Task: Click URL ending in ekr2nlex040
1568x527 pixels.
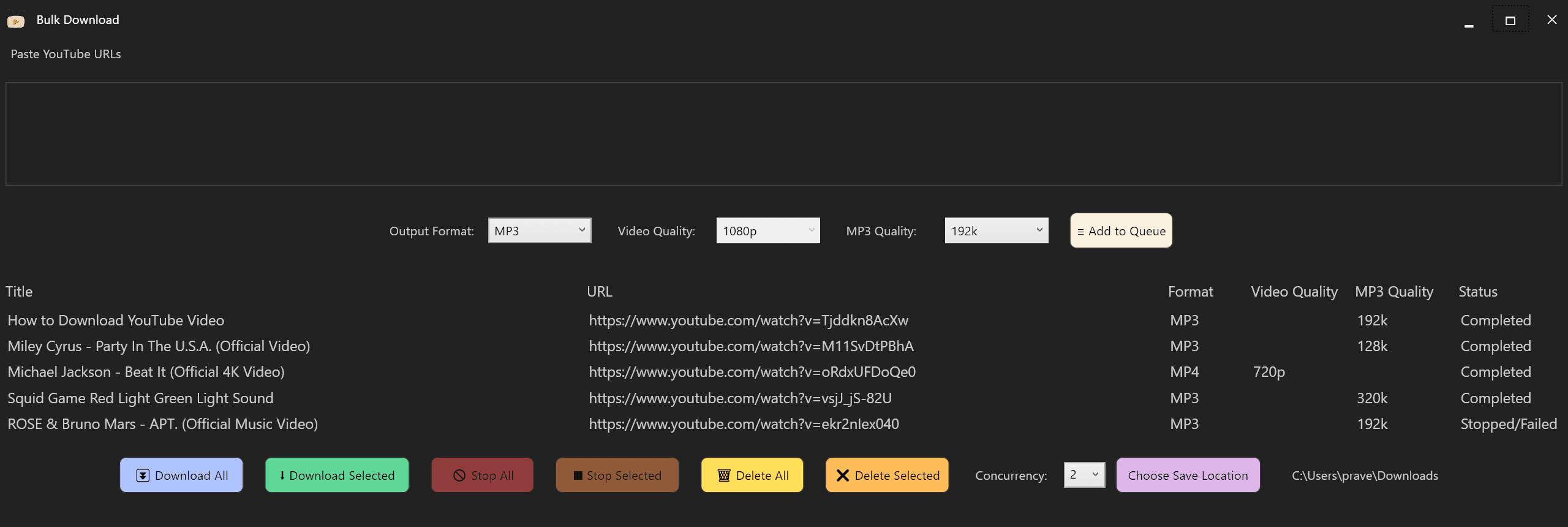Action: pos(744,424)
